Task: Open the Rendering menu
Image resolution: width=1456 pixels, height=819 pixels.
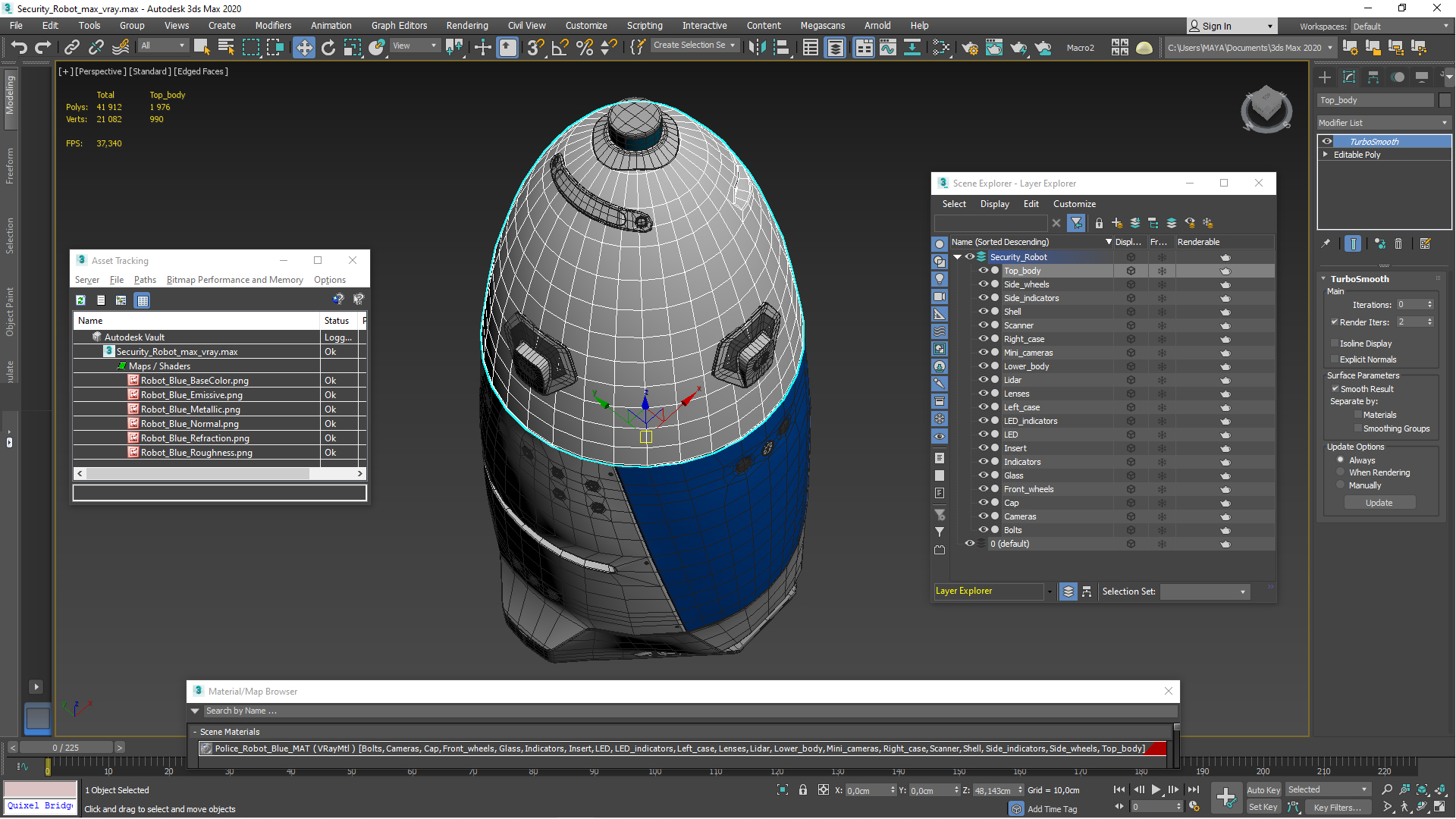Action: point(467,26)
